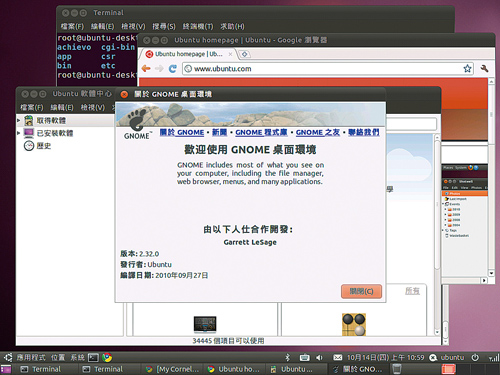Open 求助(H) menu in Terminal

click(232, 26)
